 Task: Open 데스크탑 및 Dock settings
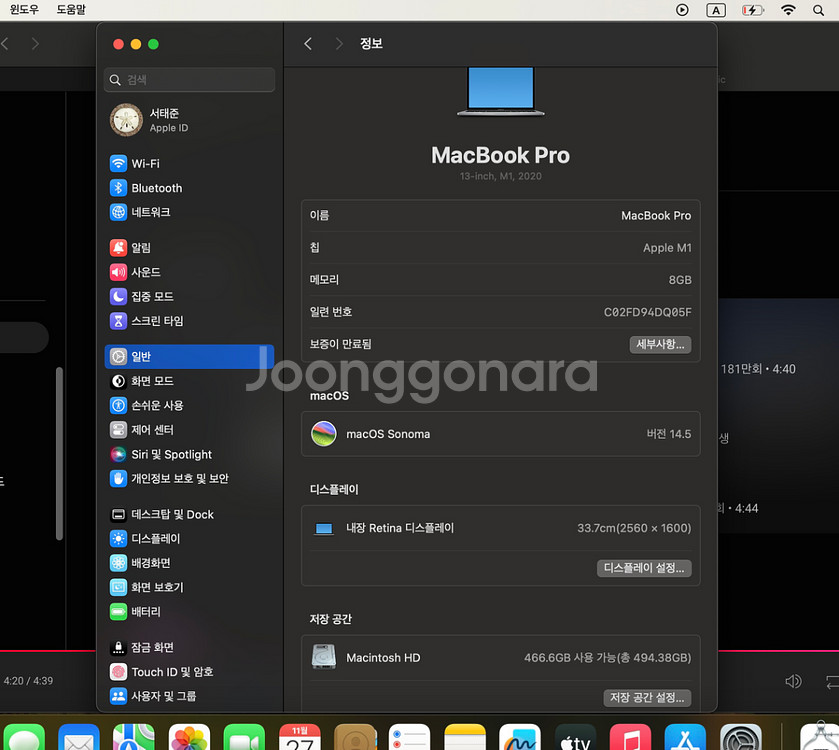click(x=189, y=515)
